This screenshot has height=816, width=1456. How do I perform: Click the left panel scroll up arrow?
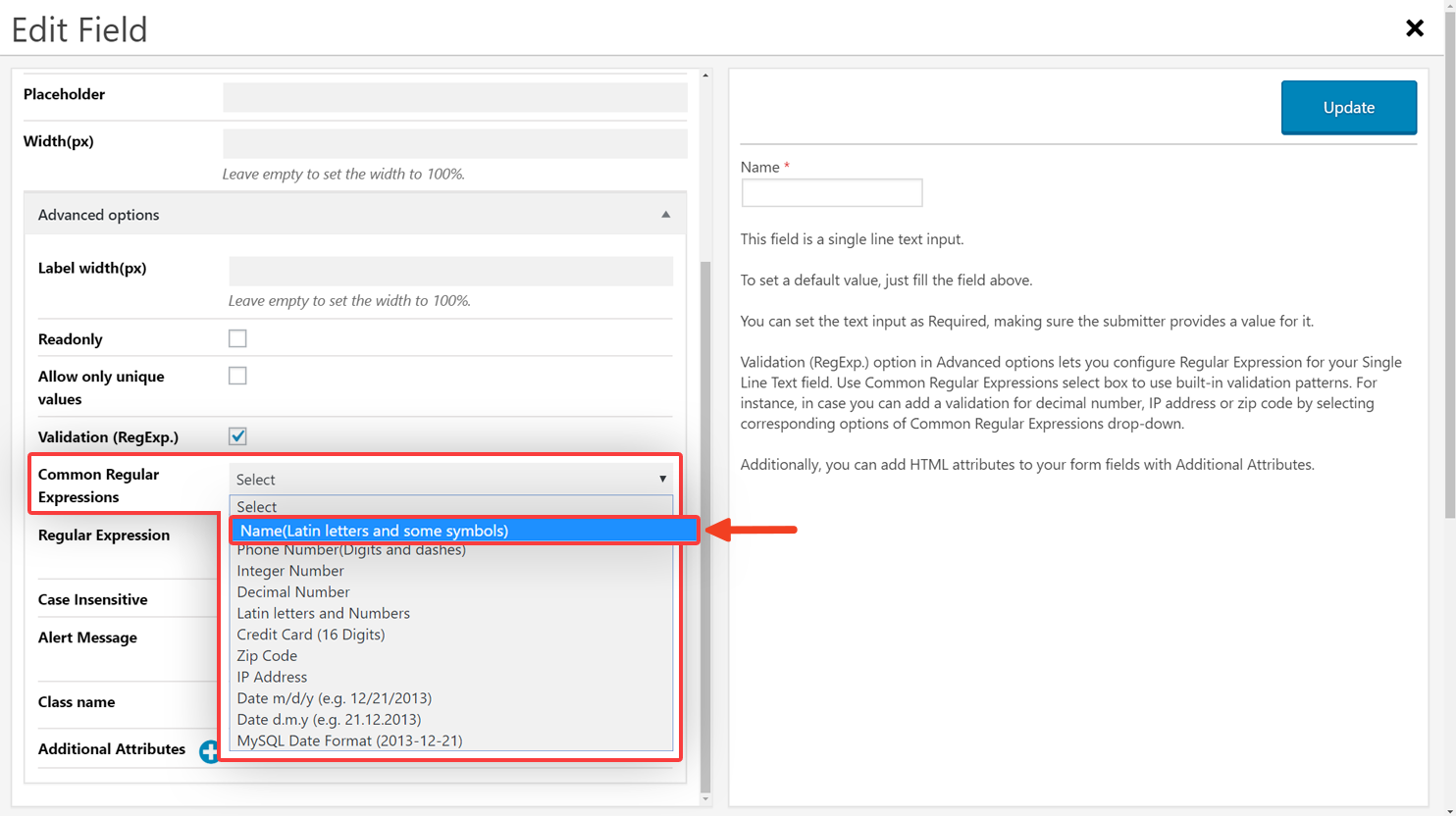point(705,75)
